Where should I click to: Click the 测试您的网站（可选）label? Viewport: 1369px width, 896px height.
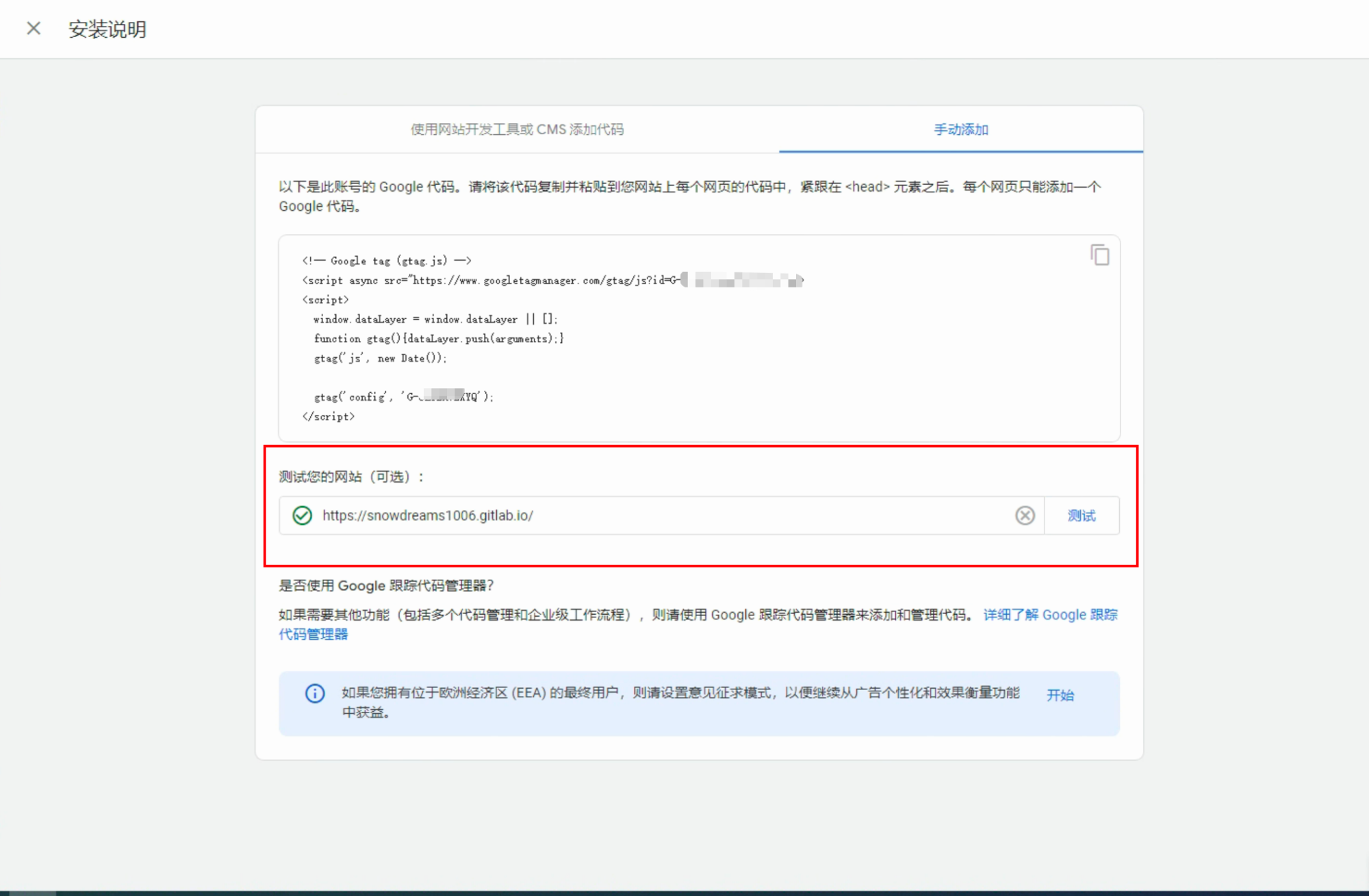pyautogui.click(x=351, y=477)
